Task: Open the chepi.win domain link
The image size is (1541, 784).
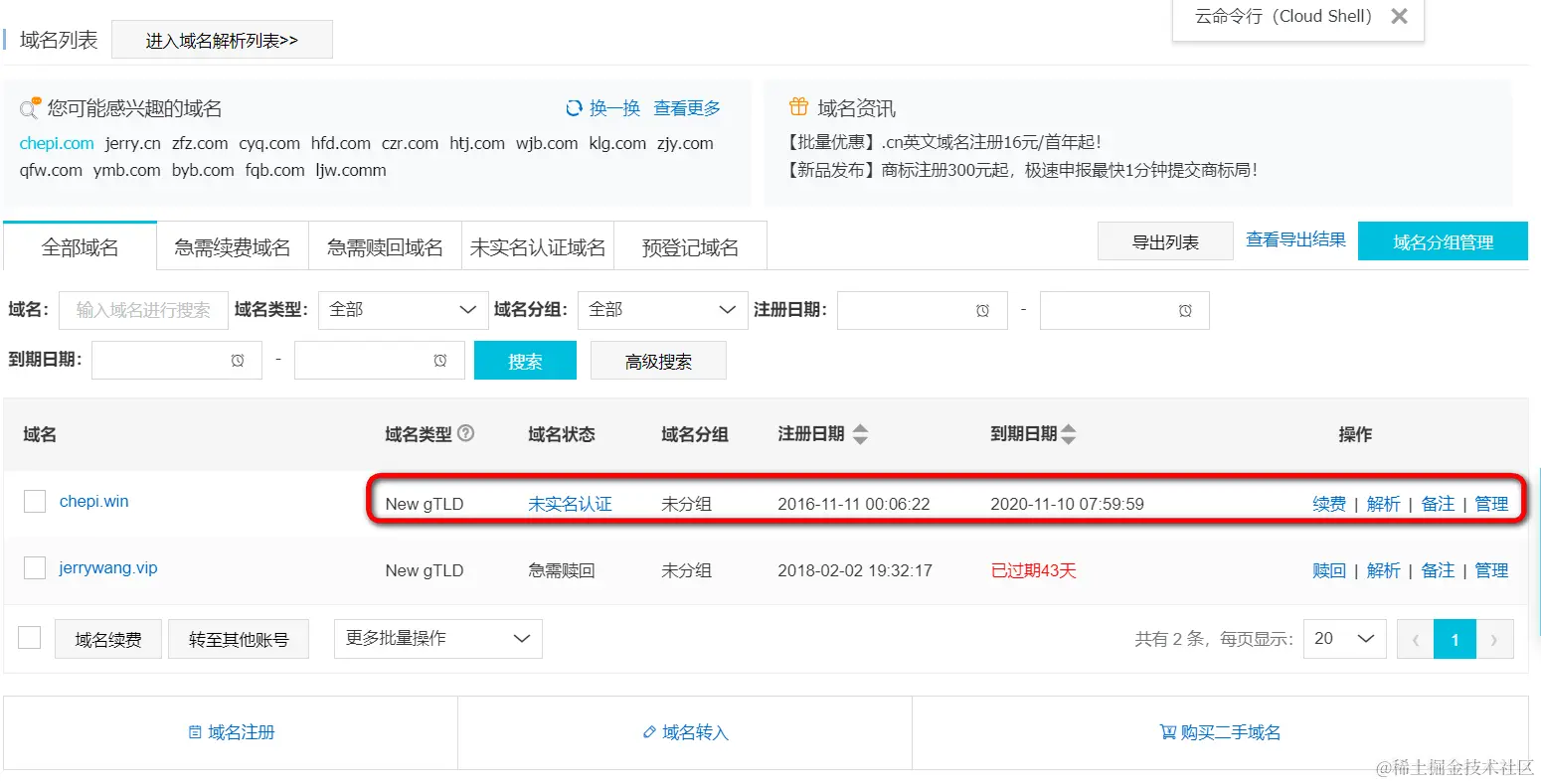Action: click(x=93, y=501)
